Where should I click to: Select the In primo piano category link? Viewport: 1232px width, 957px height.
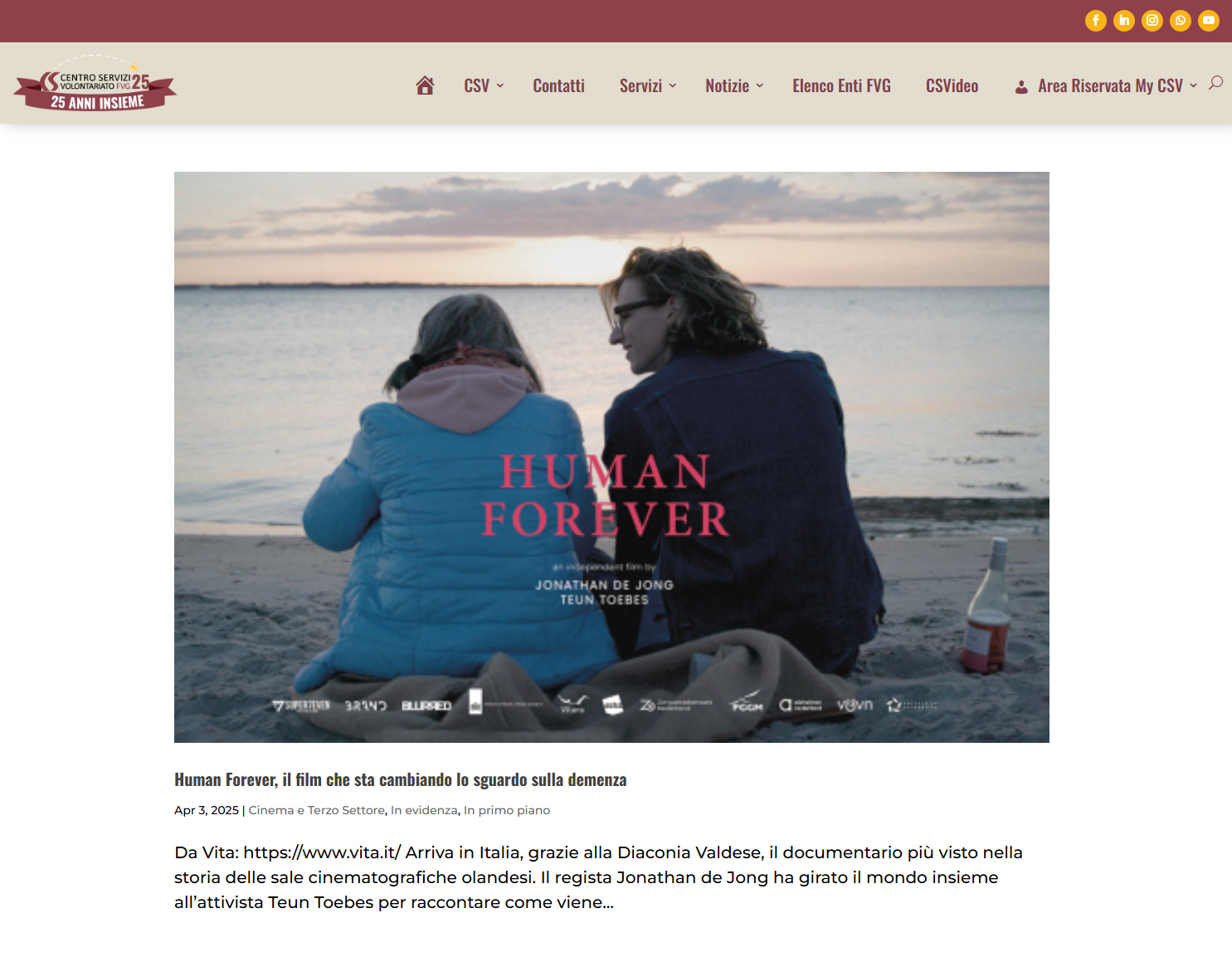[x=507, y=810]
